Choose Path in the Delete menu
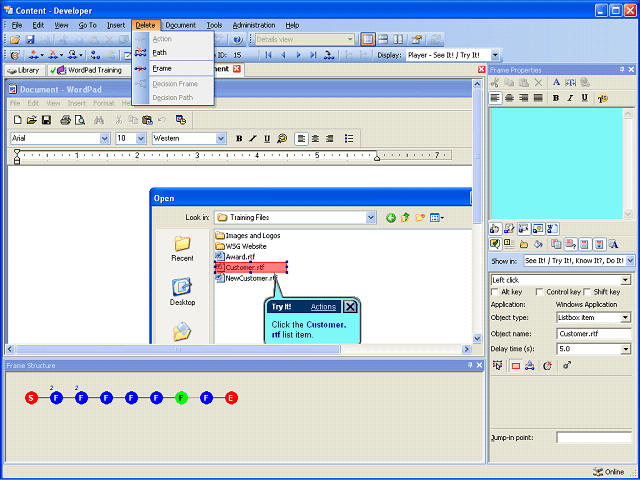 pos(173,53)
